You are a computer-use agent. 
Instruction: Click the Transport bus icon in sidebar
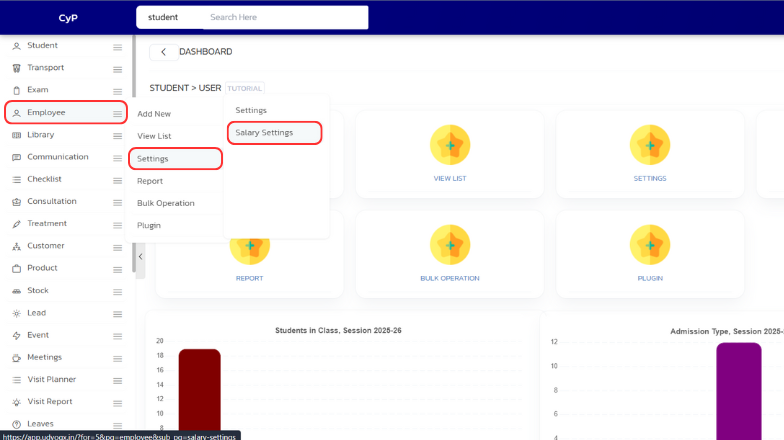16,68
